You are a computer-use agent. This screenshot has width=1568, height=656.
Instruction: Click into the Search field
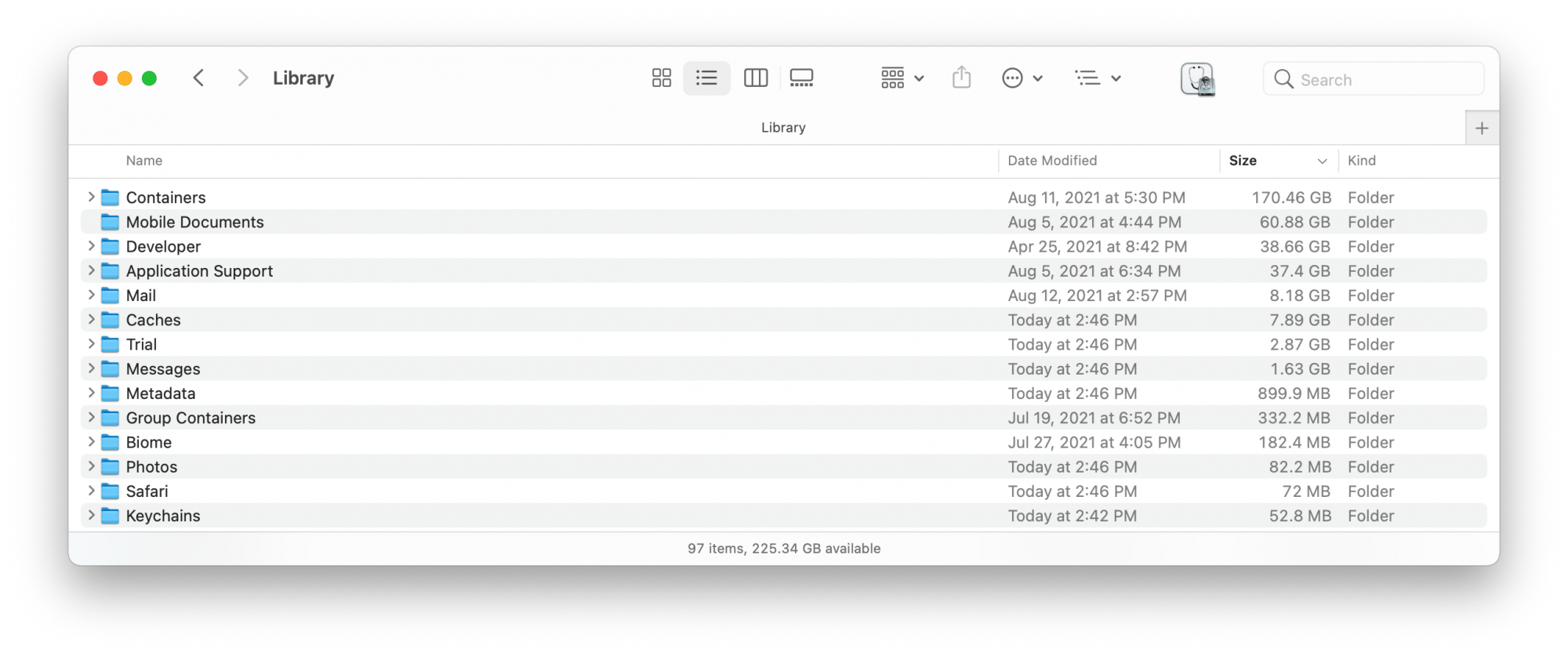1374,79
